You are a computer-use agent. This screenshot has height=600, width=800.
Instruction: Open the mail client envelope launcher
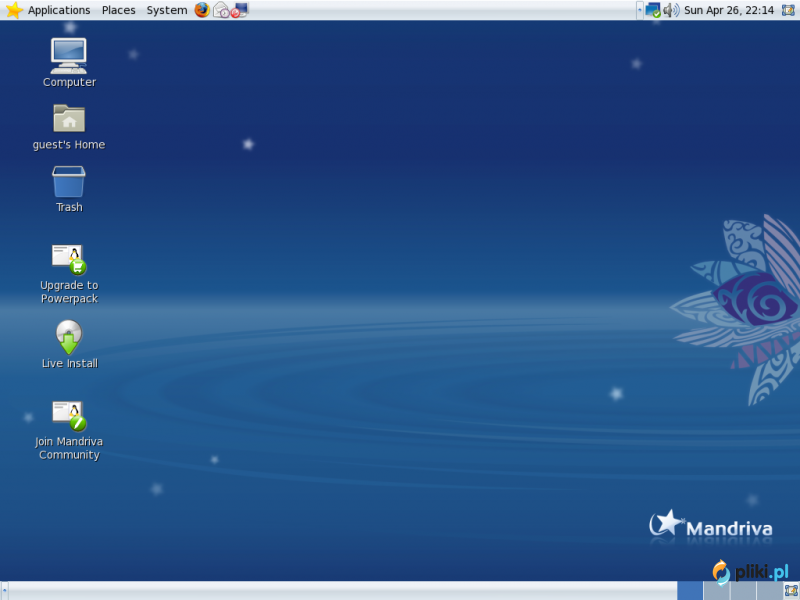(x=221, y=10)
